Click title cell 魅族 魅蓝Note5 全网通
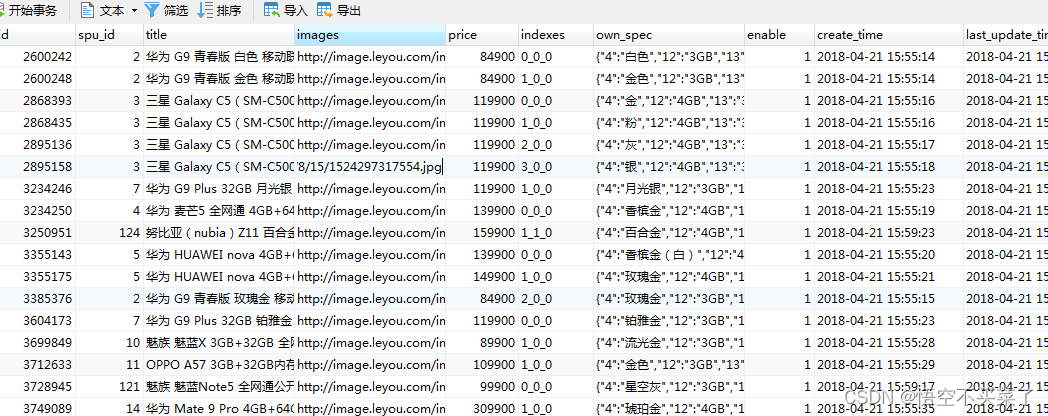 219,388
